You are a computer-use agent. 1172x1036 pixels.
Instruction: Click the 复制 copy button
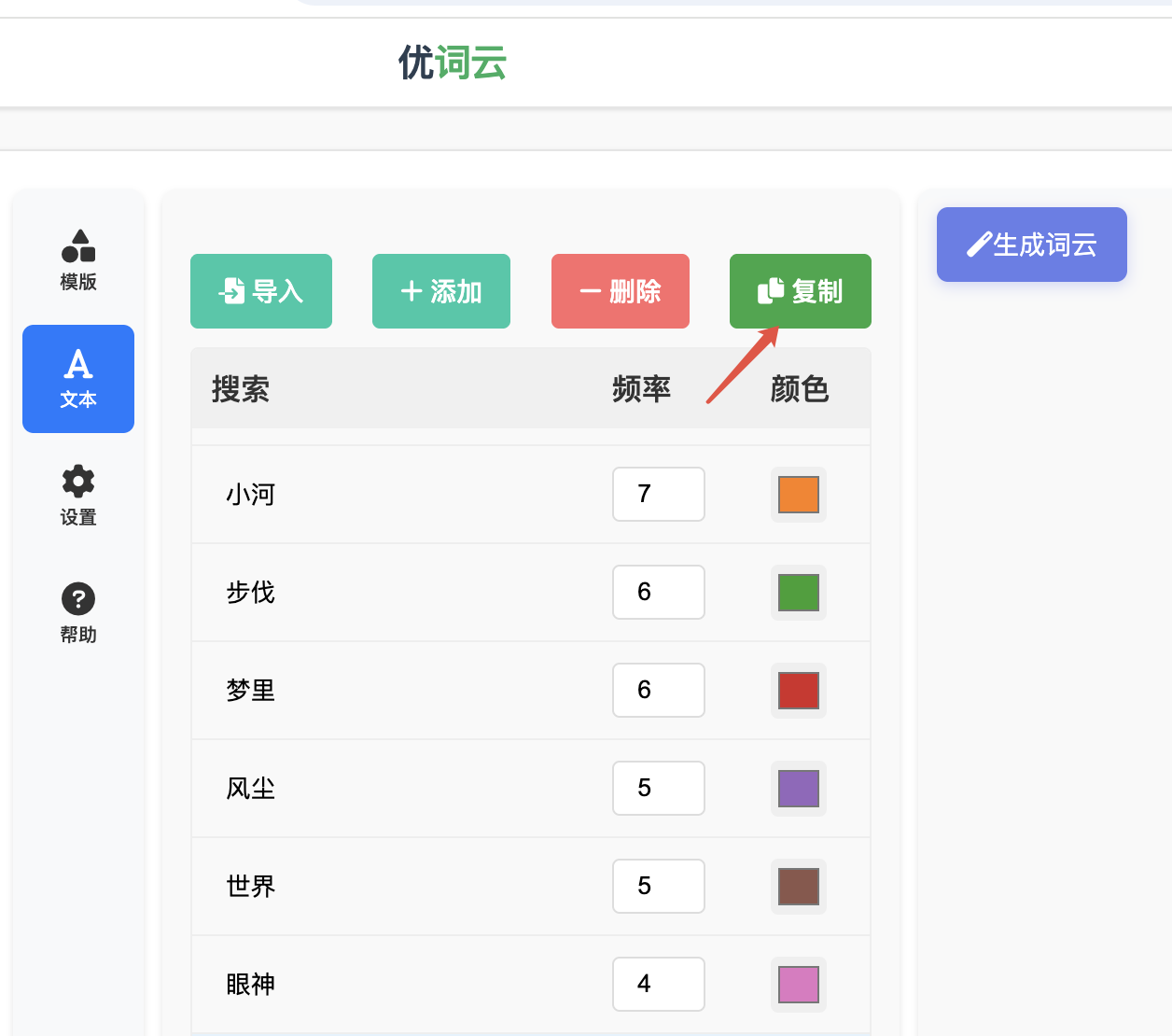[x=800, y=290]
